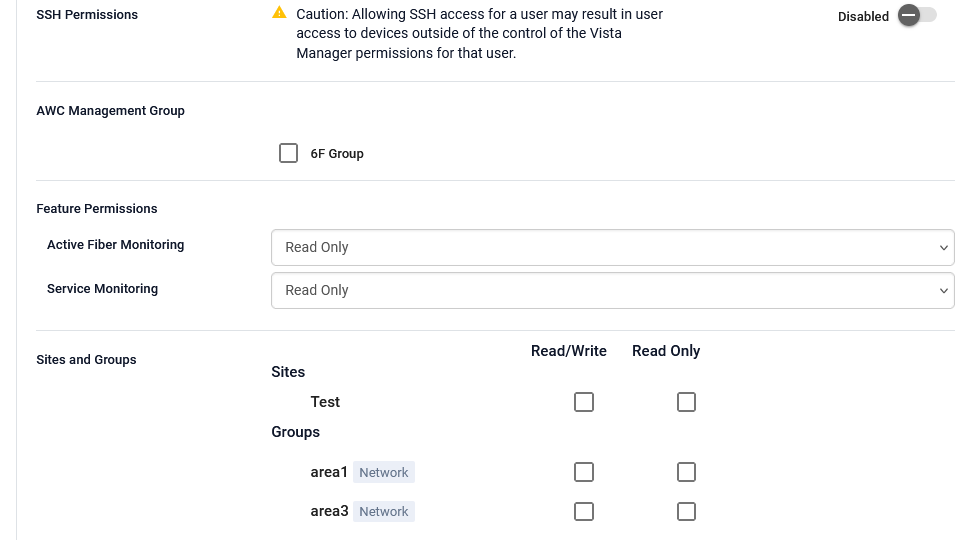
Task: Click the SSH caution warning triangle icon
Action: coord(279,13)
